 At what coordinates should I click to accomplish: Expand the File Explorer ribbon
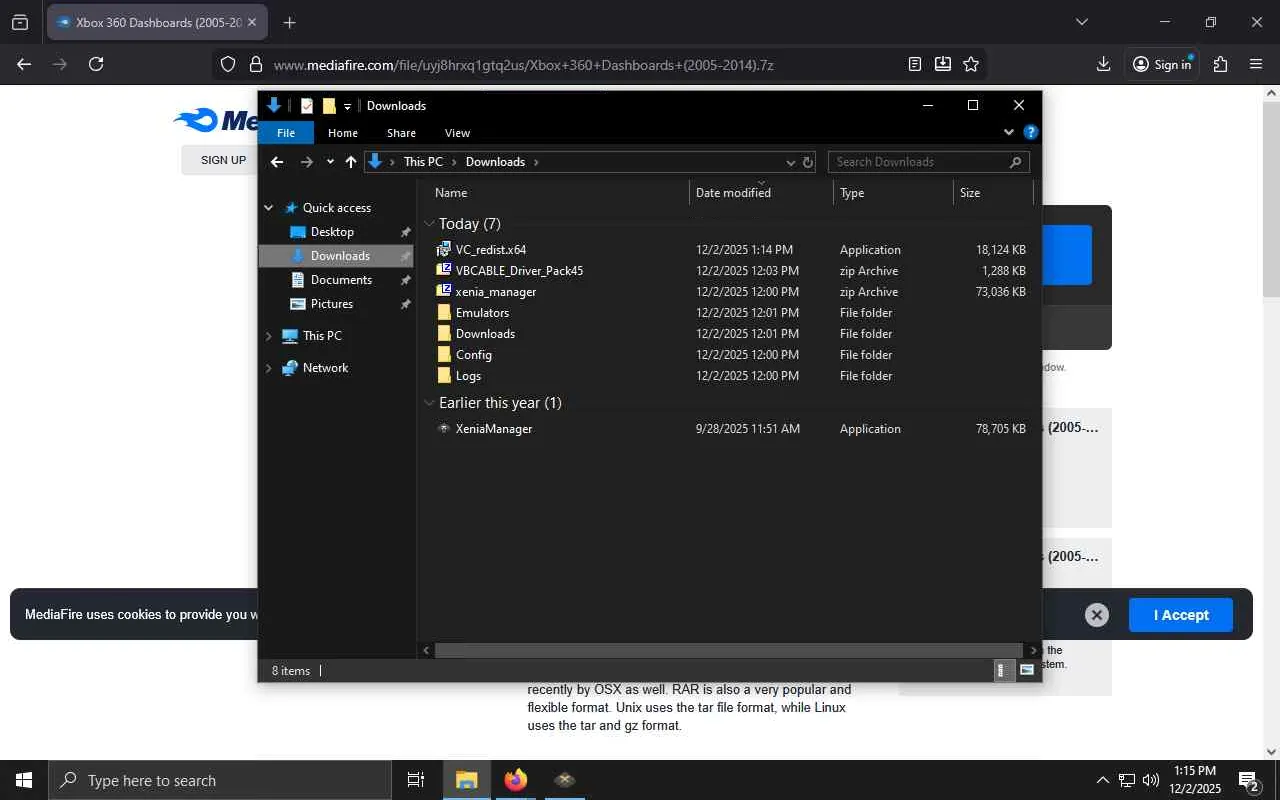[x=1009, y=132]
